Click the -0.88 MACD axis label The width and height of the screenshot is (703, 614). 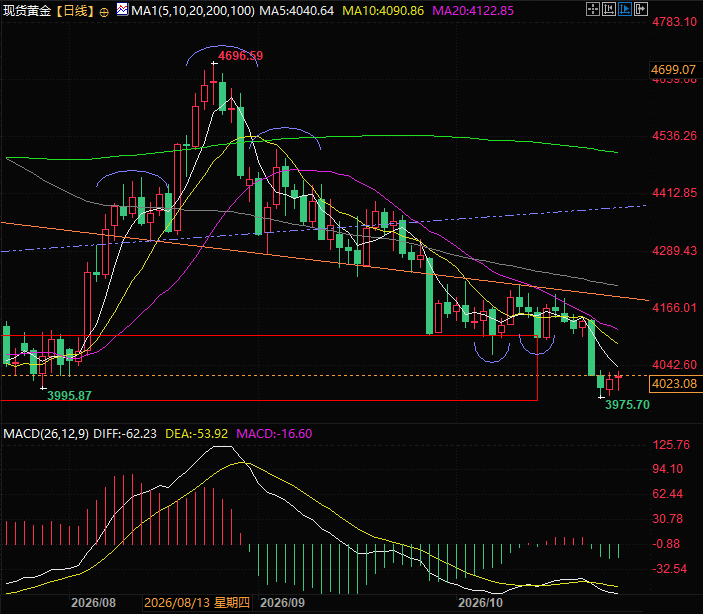(x=668, y=544)
